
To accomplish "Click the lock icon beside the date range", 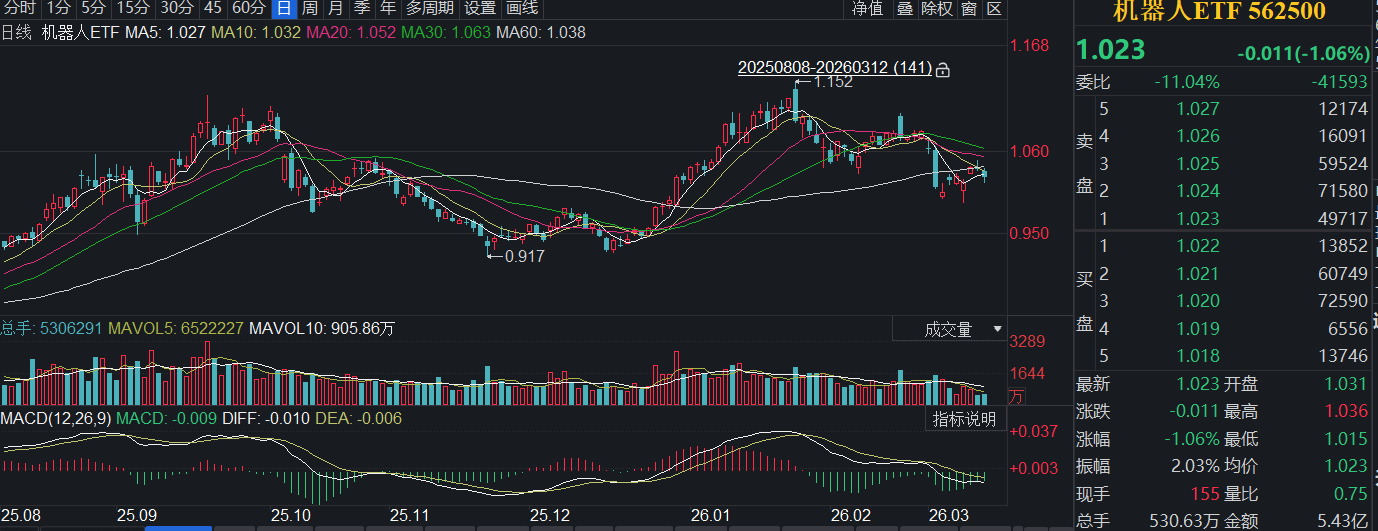I will pos(942,69).
